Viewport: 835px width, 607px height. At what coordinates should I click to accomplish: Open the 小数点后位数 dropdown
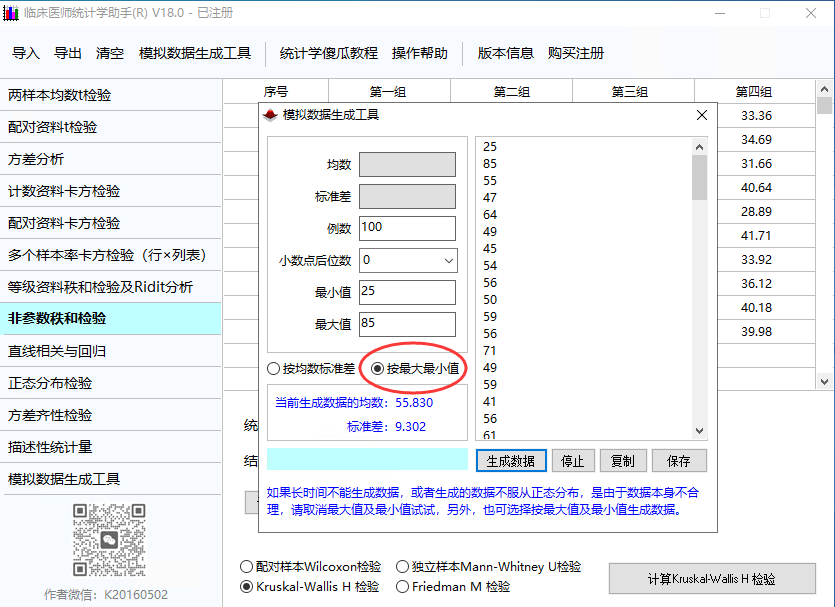click(x=408, y=260)
